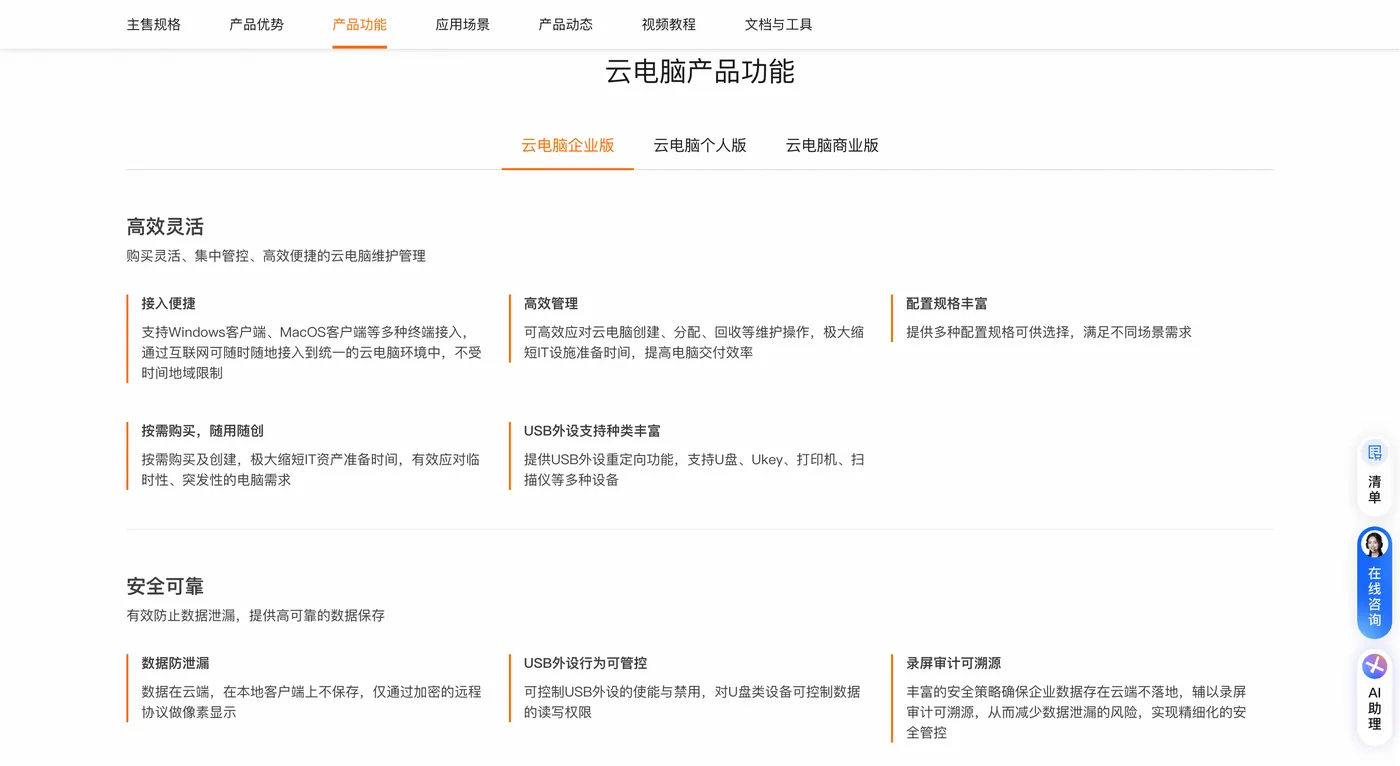This screenshot has width=1400, height=766.
Task: Go to 主售规格 nav tab
Action: [154, 24]
